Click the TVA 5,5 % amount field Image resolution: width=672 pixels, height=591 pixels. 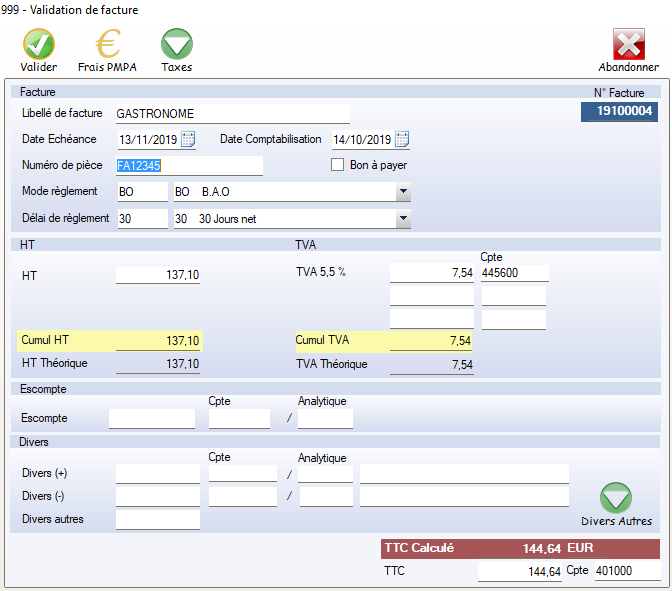pos(431,273)
